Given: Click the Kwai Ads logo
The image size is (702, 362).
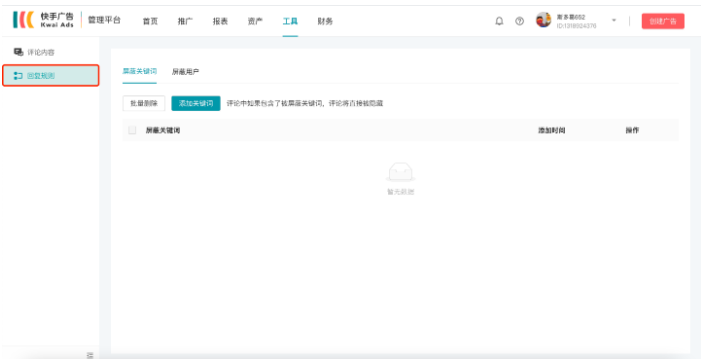Looking at the screenshot, I should [43, 20].
